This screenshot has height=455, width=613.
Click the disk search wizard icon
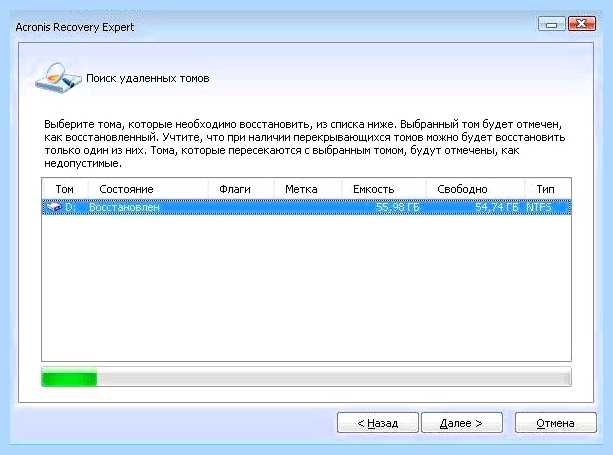pos(57,77)
